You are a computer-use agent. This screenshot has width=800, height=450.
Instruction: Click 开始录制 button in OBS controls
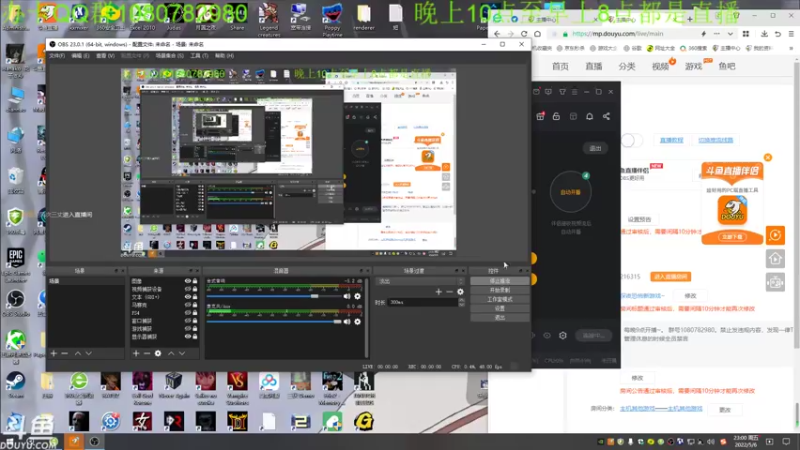(x=499, y=290)
